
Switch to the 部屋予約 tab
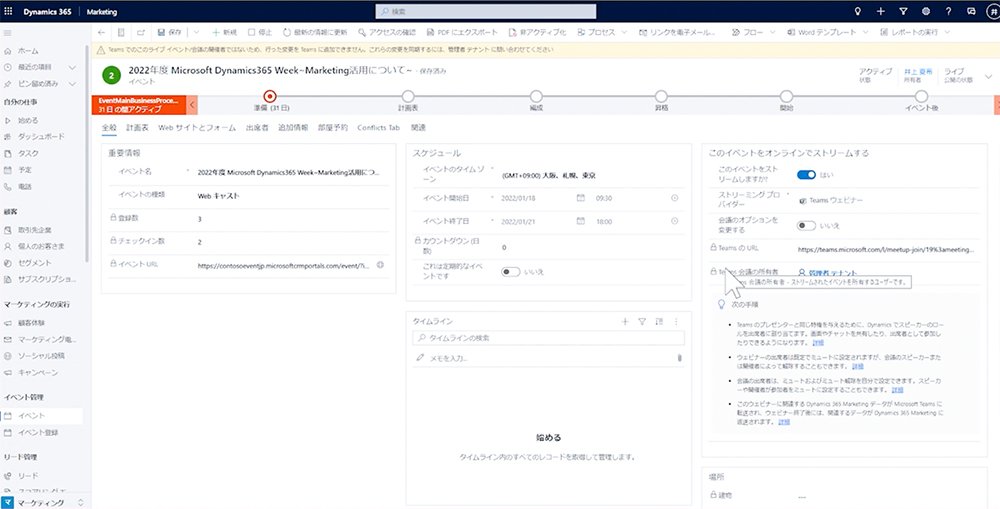[333, 128]
